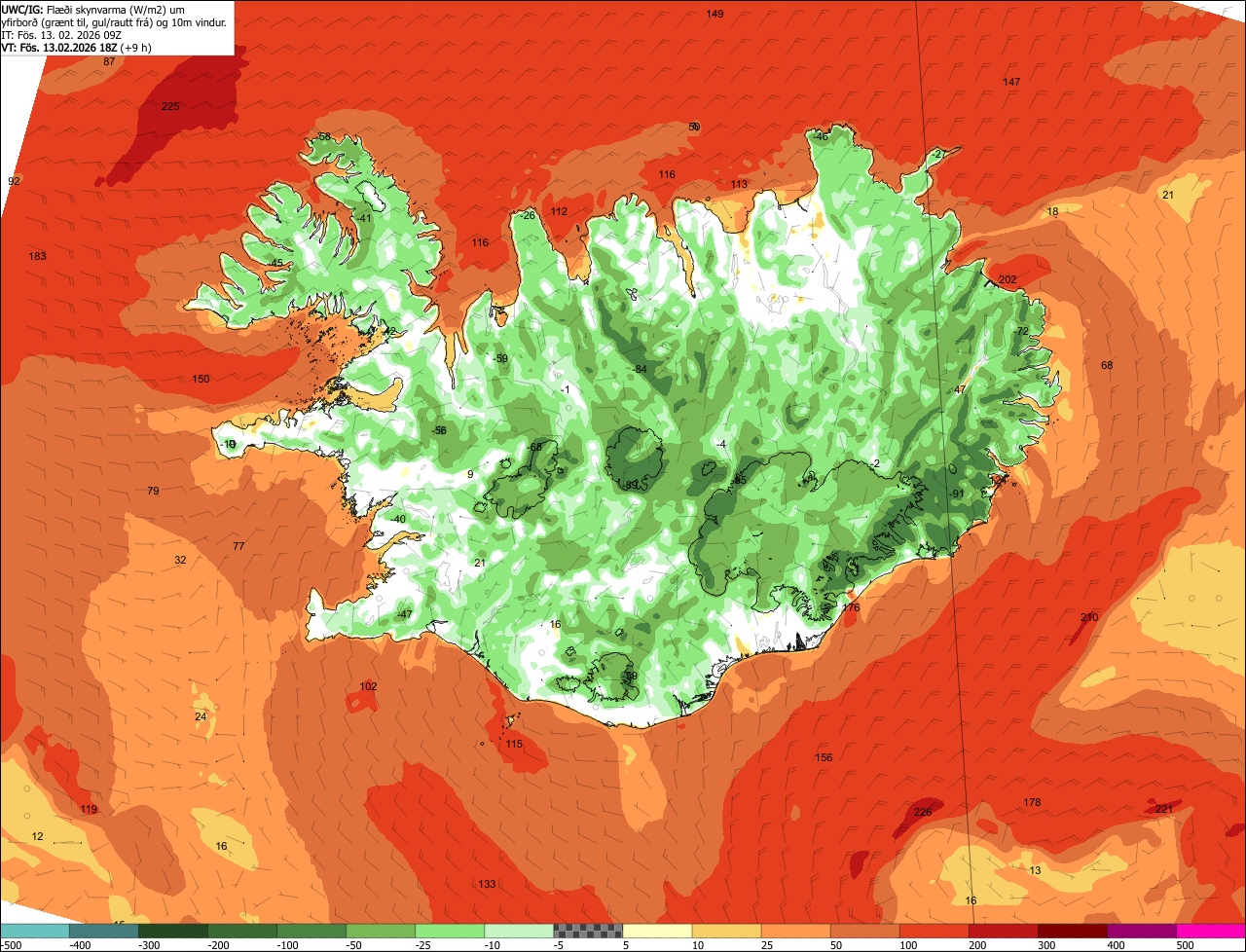This screenshot has height=952, width=1246.
Task: Click the legend label -500
Action: click(x=12, y=944)
